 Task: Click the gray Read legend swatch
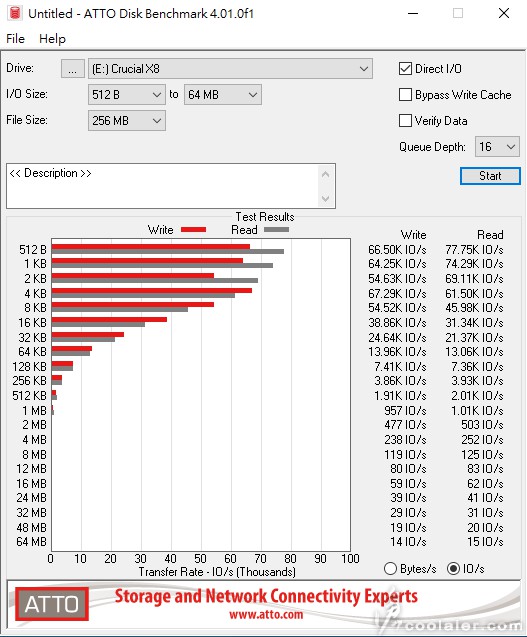click(x=276, y=230)
